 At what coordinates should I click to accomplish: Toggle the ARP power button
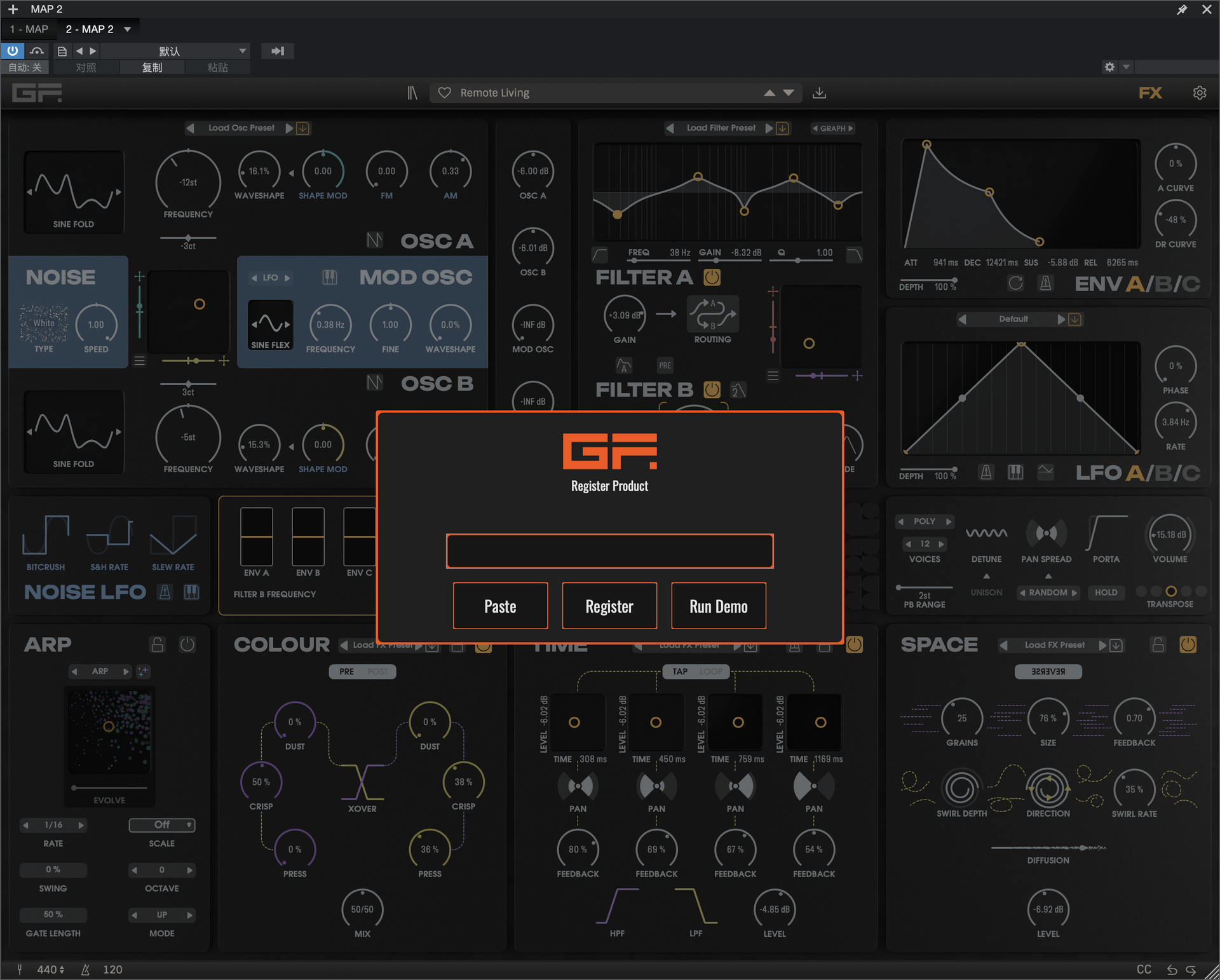click(187, 644)
